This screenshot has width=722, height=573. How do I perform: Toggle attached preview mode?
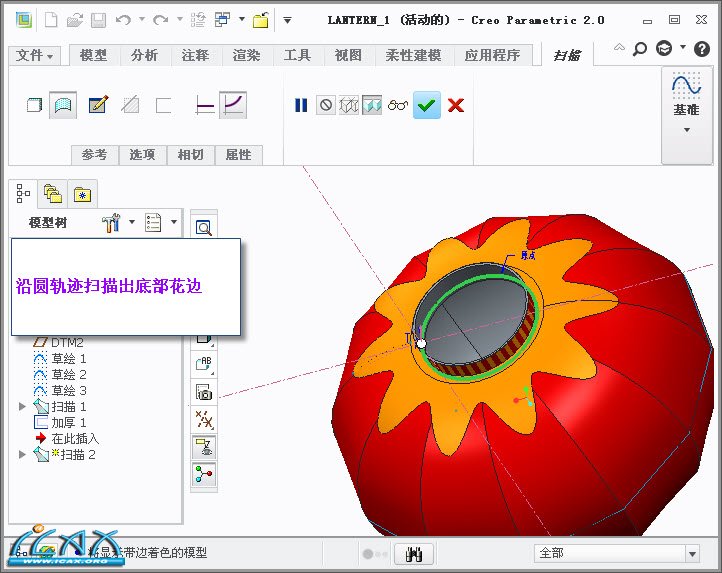[x=372, y=105]
